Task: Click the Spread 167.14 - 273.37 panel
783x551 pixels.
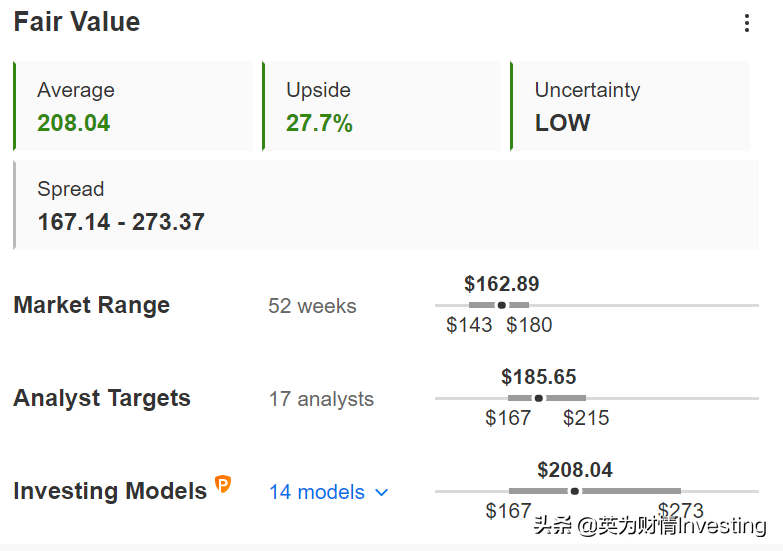Action: pos(386,205)
